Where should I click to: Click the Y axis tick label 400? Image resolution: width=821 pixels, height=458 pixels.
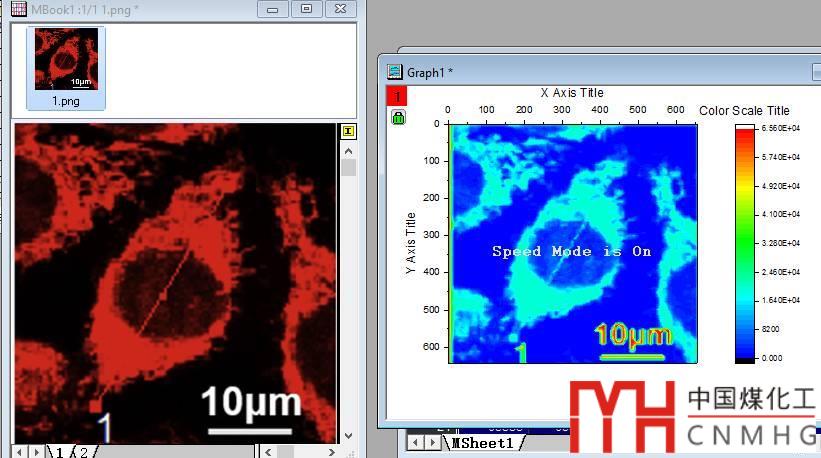(x=431, y=272)
